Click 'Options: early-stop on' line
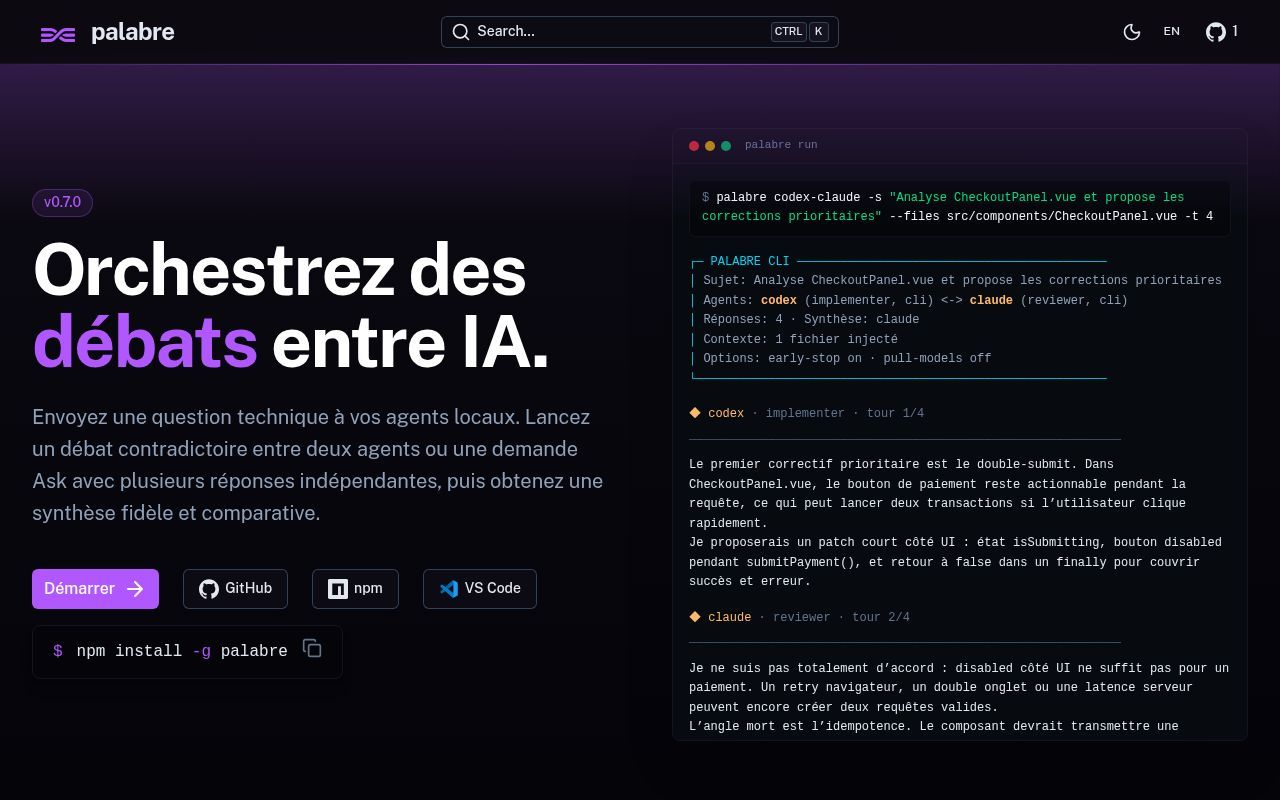1280x800 pixels. coord(847,358)
